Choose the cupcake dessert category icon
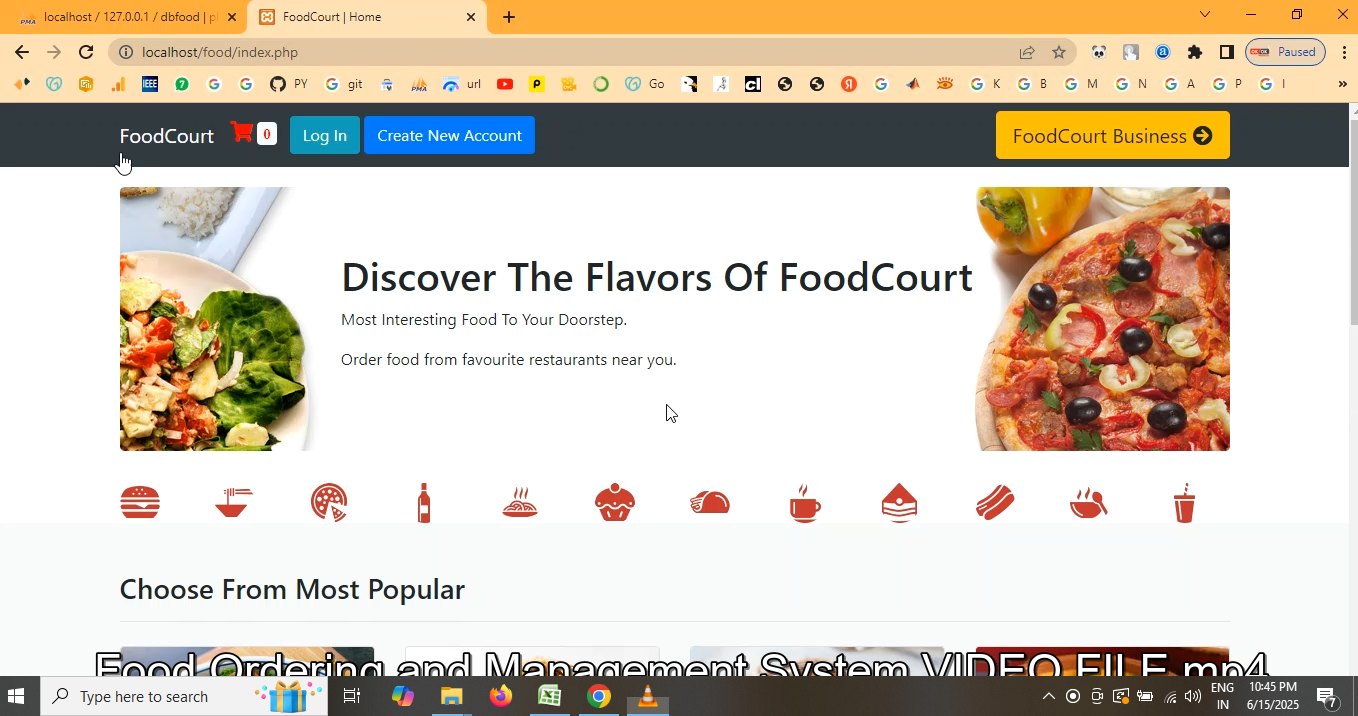 coord(615,502)
